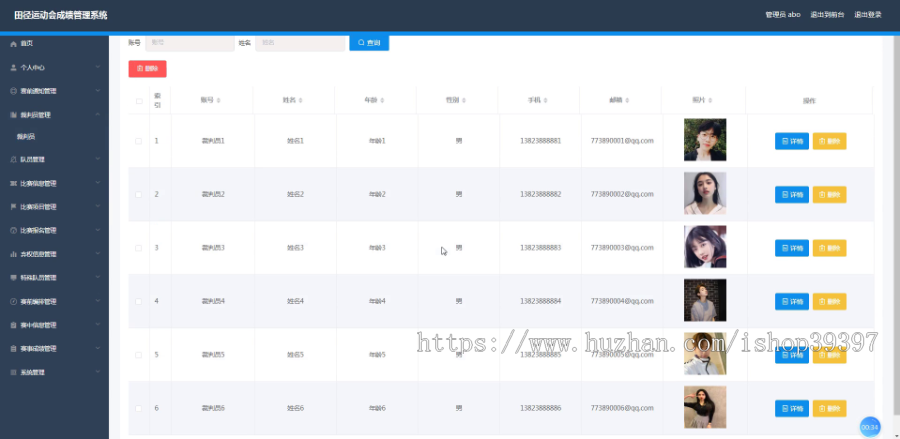Image resolution: width=900 pixels, height=439 pixels.
Task: Delete row 6 with yellow 删除 button
Action: pos(829,408)
